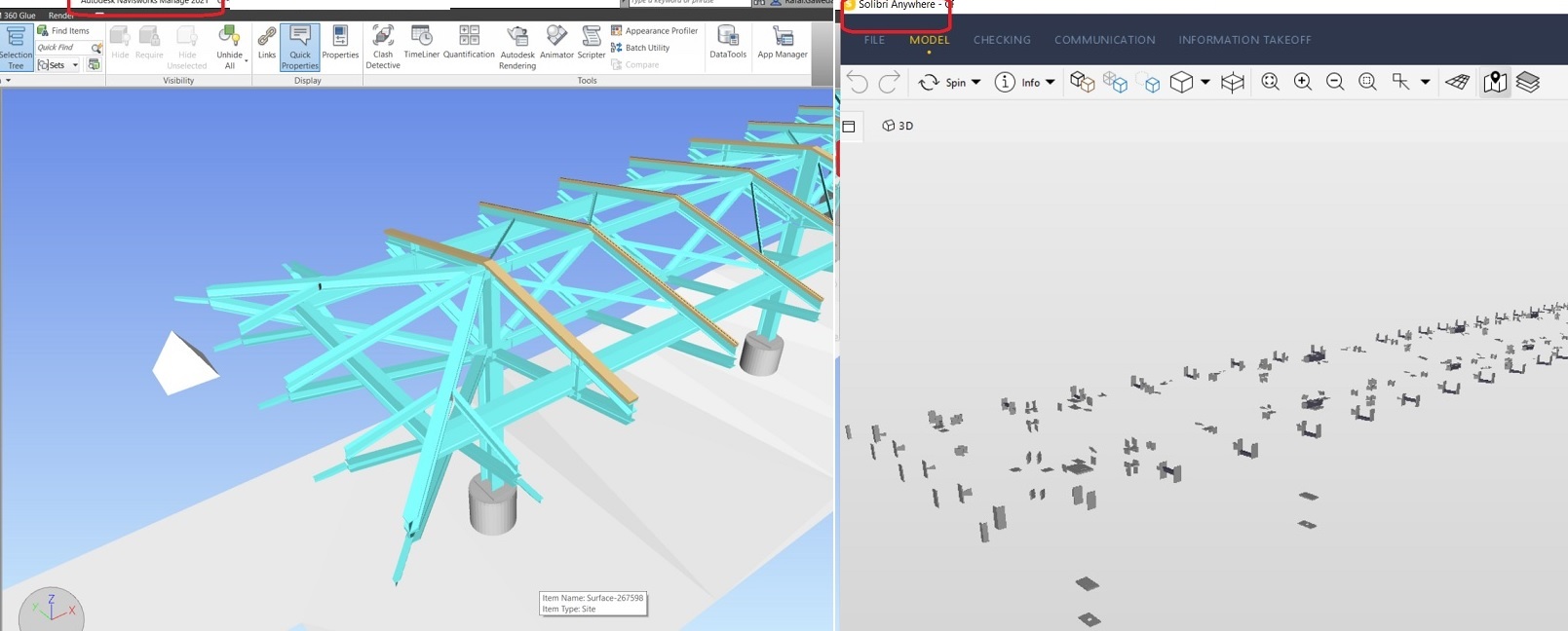Open Autodesk Rendering tool
This screenshot has height=631, width=1568.
point(517,48)
